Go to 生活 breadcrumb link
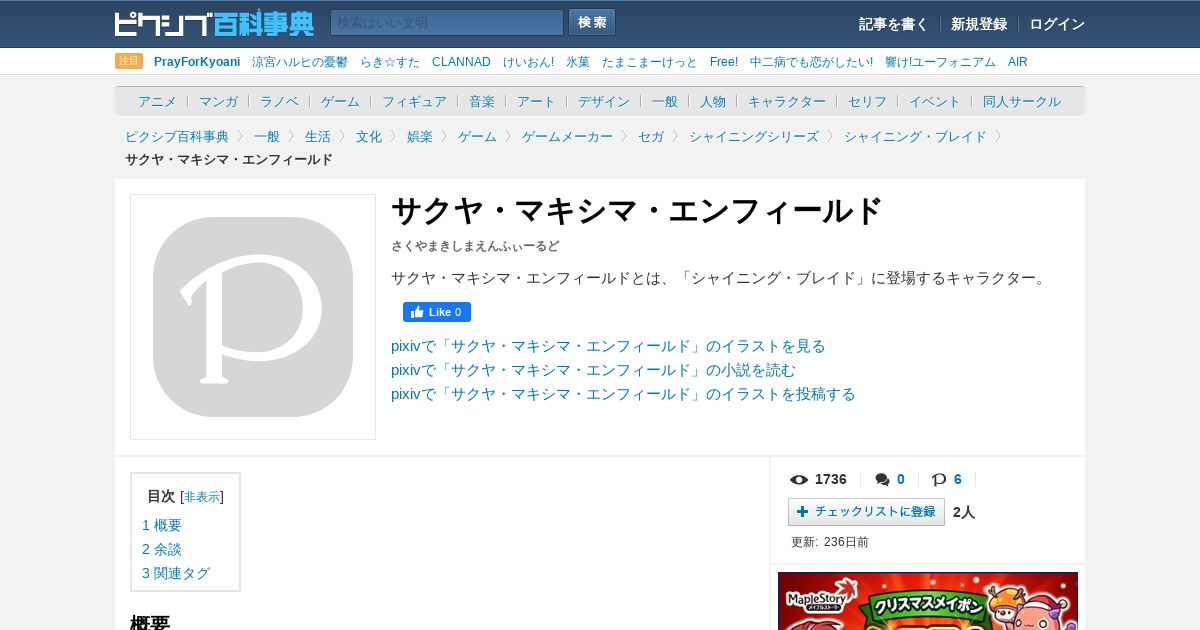 (x=318, y=136)
